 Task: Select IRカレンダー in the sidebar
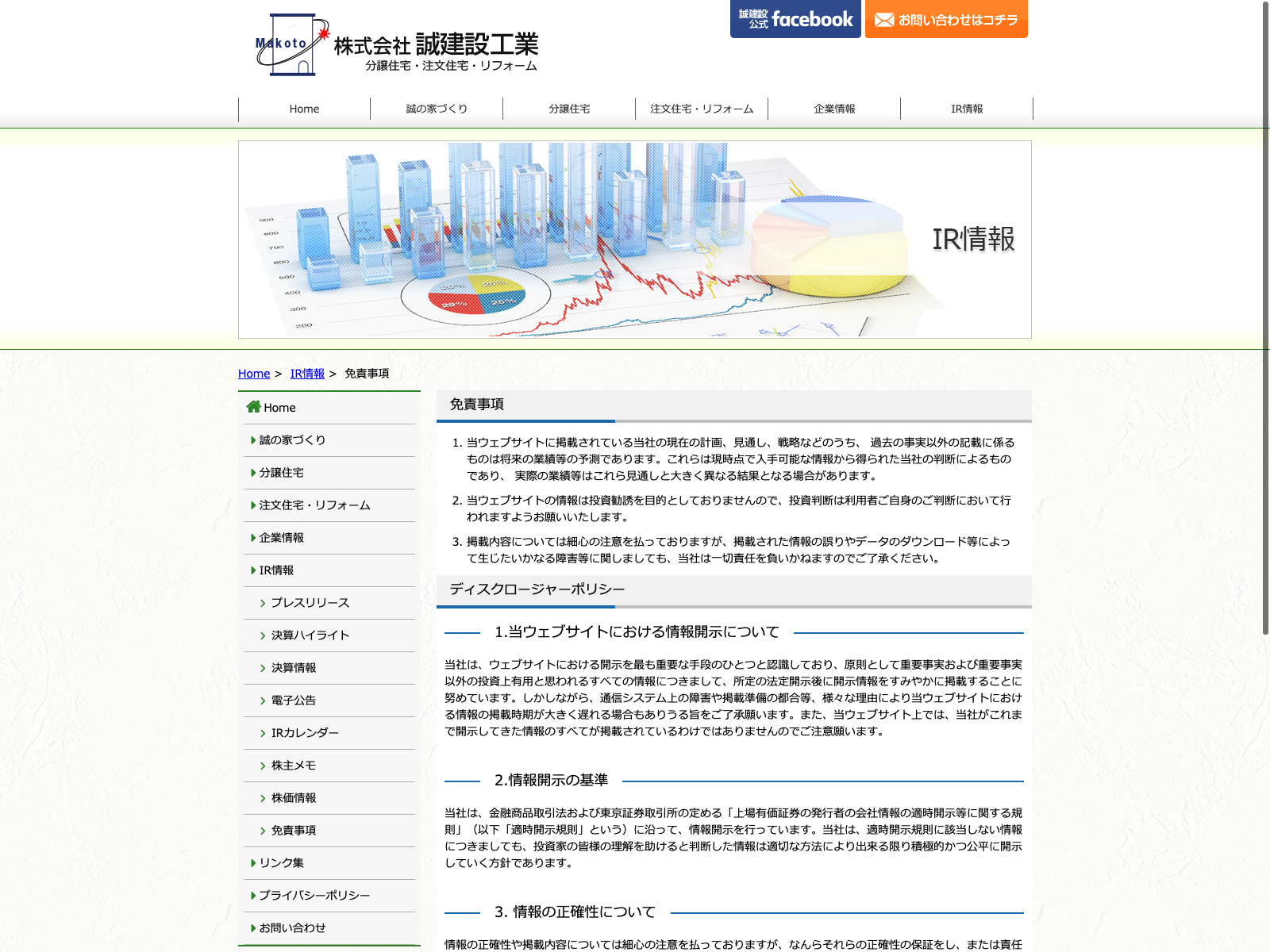pyautogui.click(x=305, y=733)
